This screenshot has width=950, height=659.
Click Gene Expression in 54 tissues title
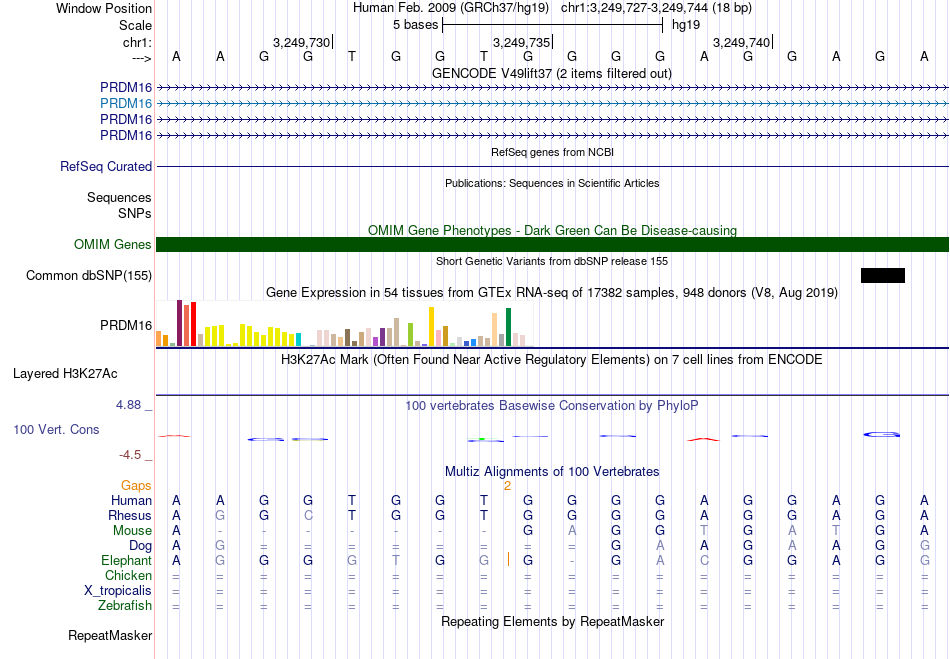pos(552,293)
